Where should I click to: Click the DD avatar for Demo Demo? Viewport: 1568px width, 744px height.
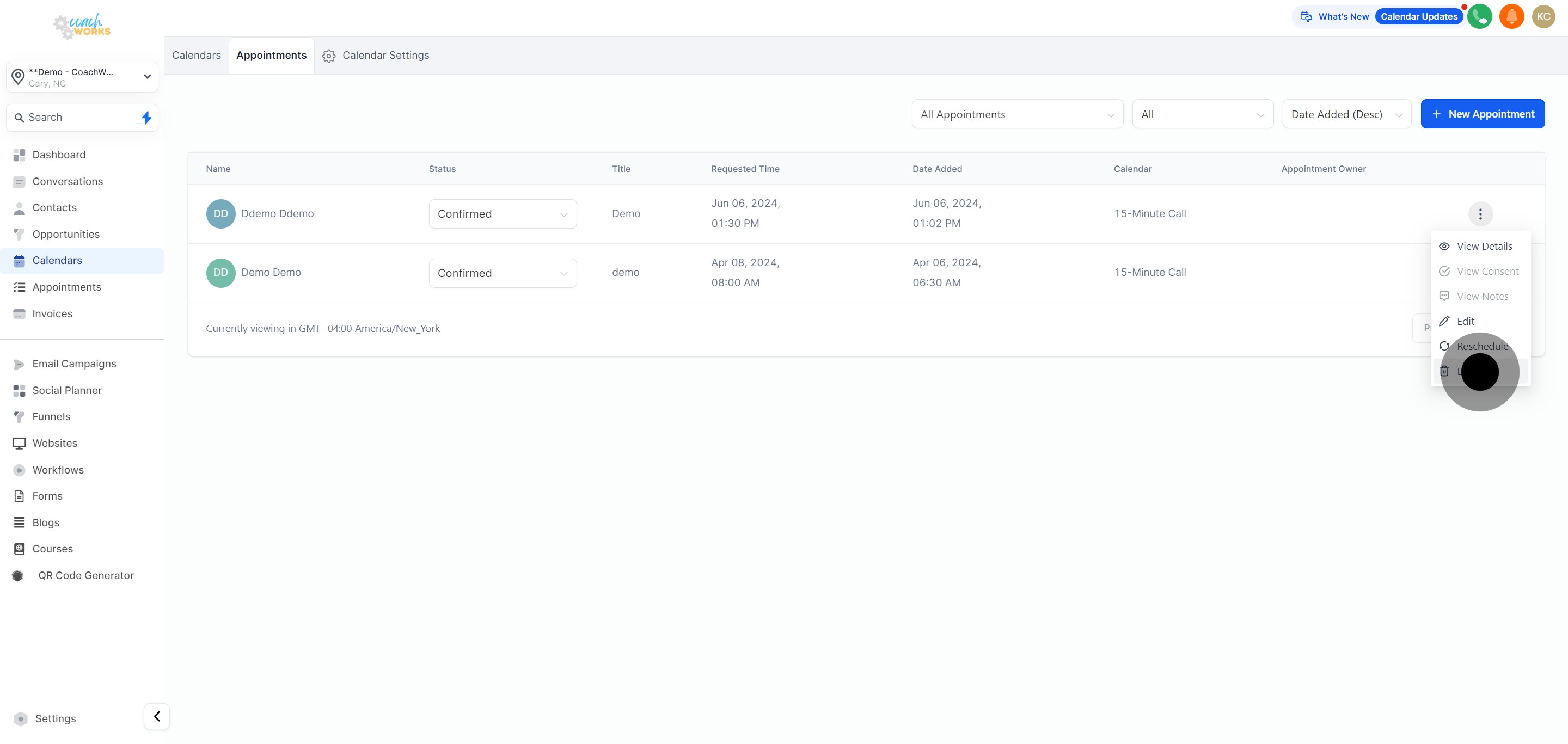[220, 273]
